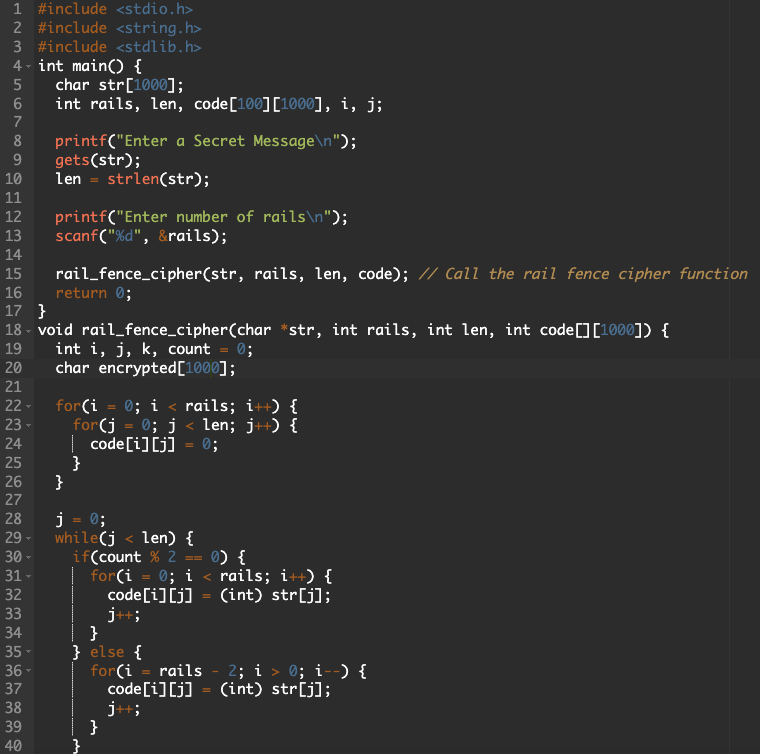The height and width of the screenshot is (754, 760).
Task: Click 'j = 0;' on line 28
Action: 80,519
